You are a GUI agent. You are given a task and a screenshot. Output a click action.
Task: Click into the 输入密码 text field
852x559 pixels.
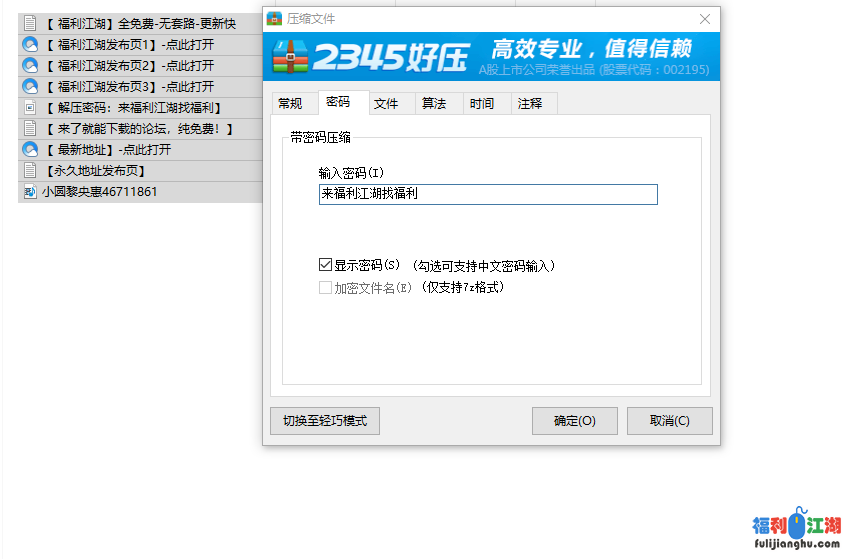[x=488, y=194]
